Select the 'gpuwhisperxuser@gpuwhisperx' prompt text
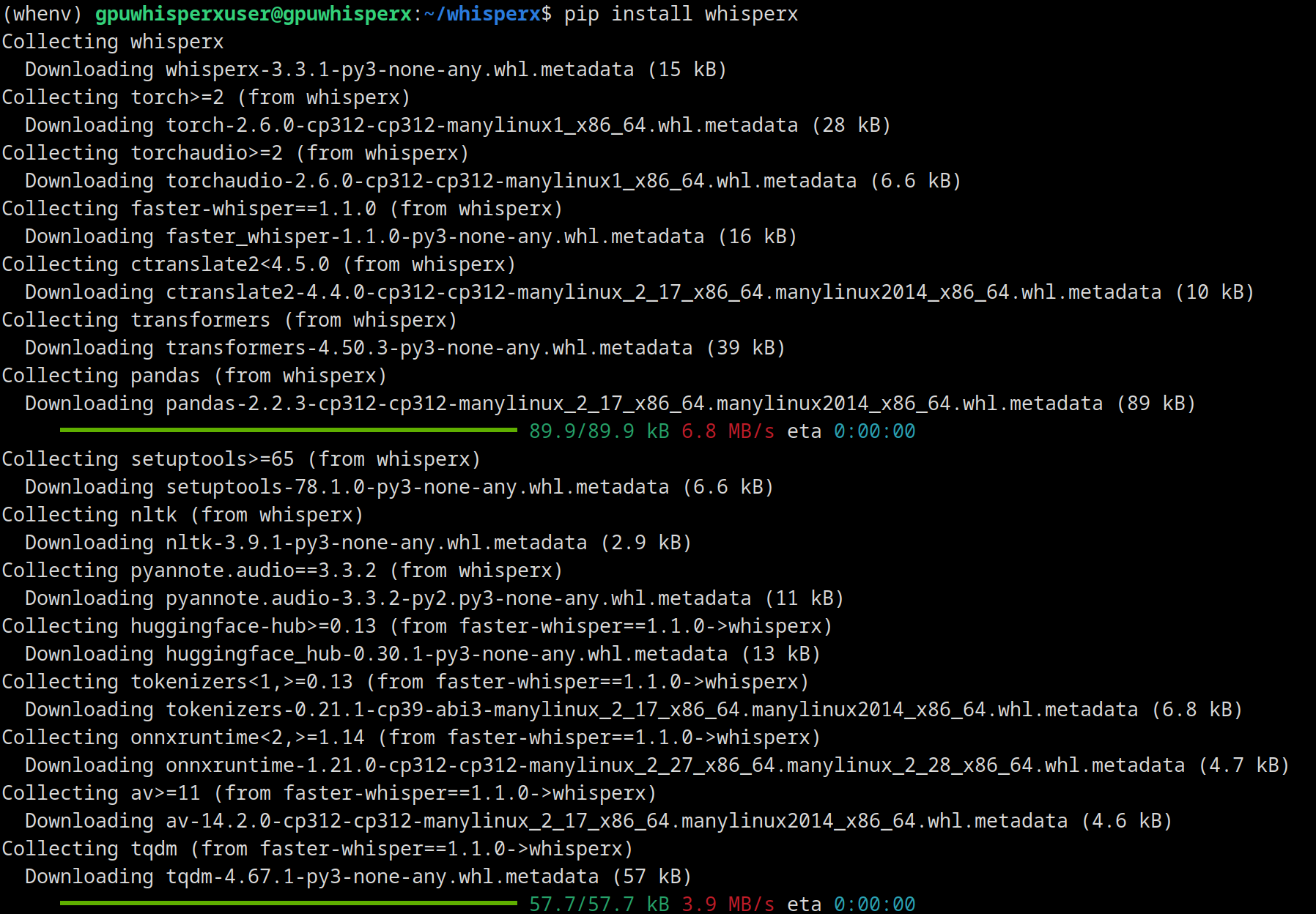This screenshot has width=1316, height=914. (254, 14)
